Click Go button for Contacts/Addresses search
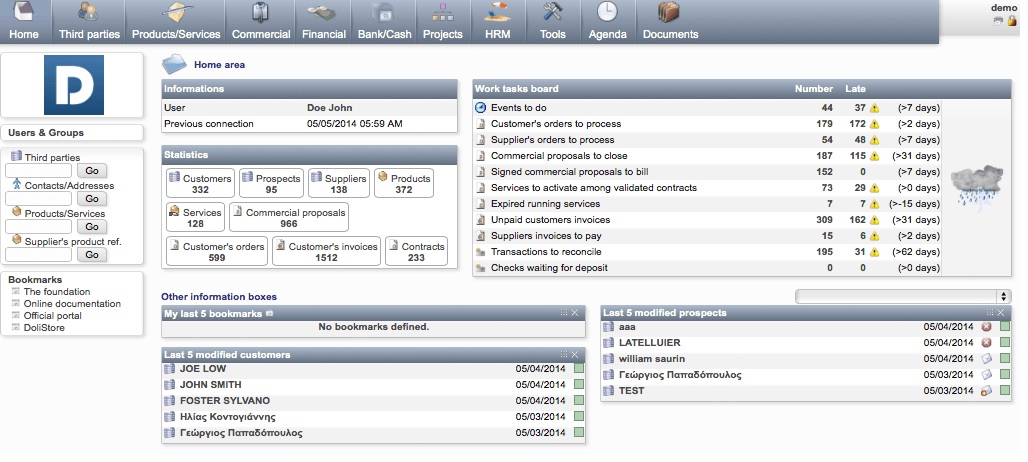 [92, 199]
